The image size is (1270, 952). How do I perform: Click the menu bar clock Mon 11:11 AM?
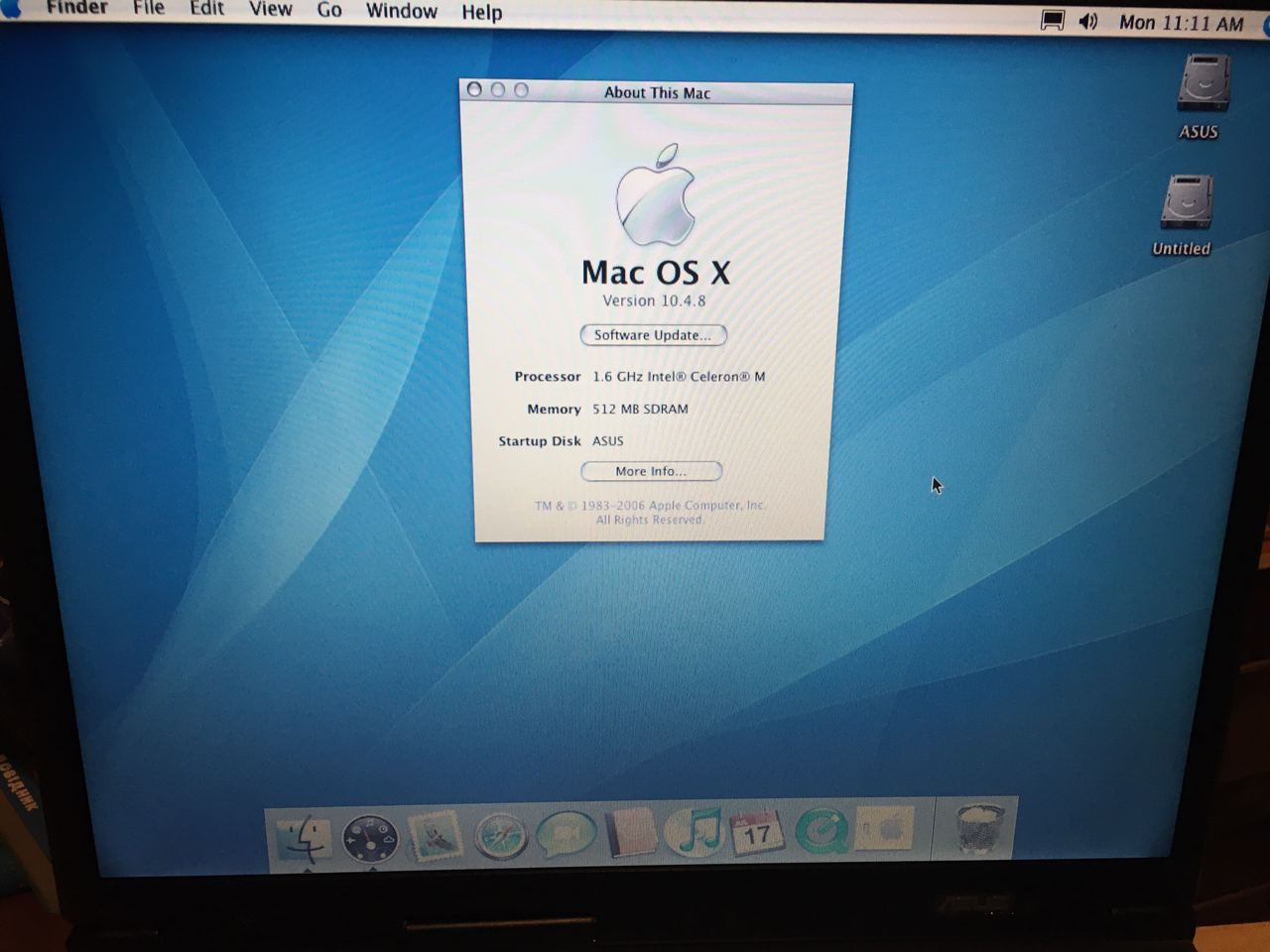pos(1181,23)
